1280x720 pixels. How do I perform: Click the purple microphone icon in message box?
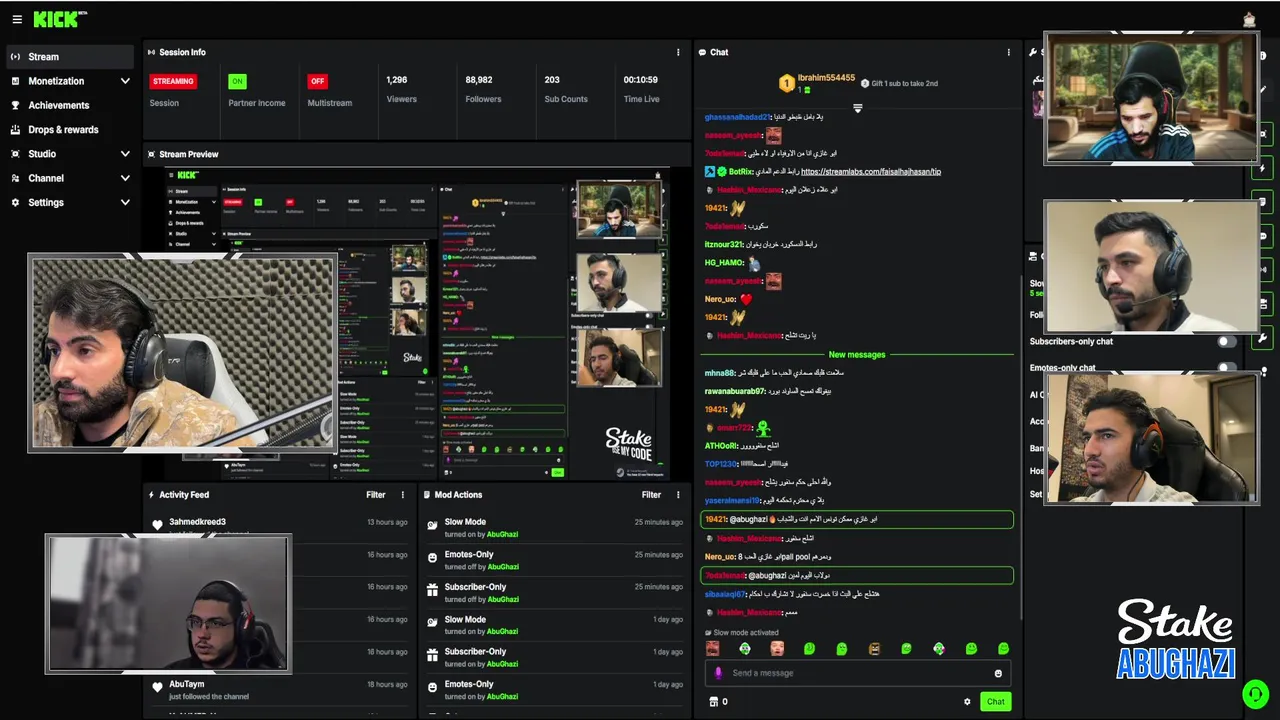point(718,673)
